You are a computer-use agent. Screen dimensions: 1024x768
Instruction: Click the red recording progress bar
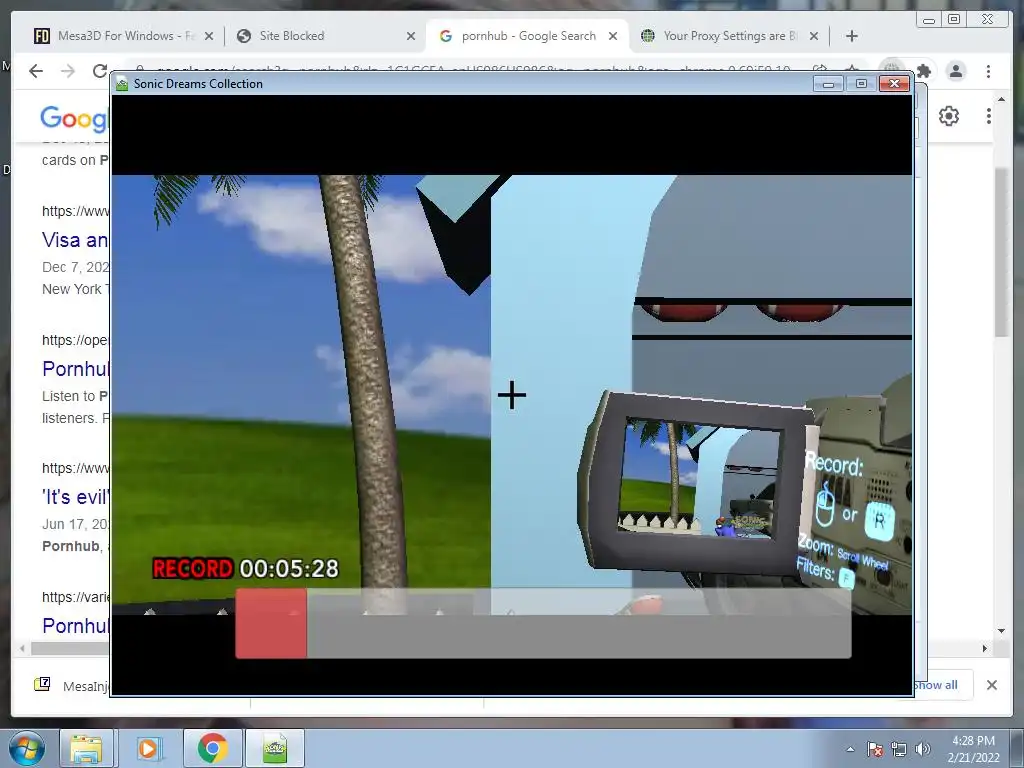[271, 624]
